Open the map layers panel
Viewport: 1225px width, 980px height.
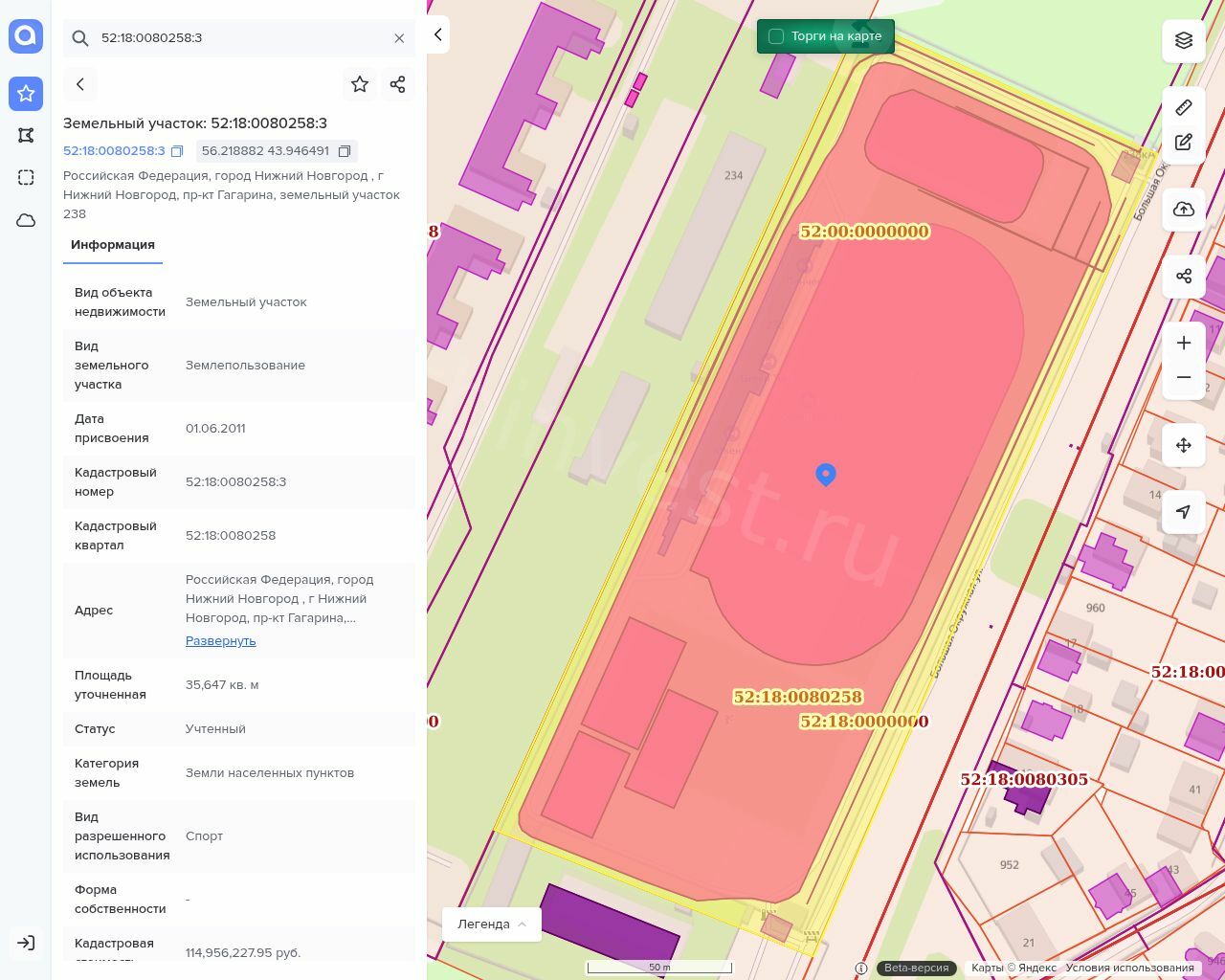click(x=1184, y=40)
